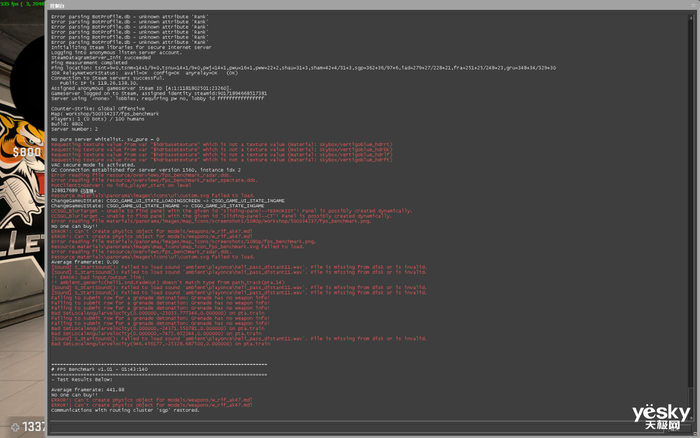Viewport: 700px width, 438px height.
Task: Click the 'SDR RelayNetworkStatus' line
Action: pyautogui.click(x=144, y=73)
